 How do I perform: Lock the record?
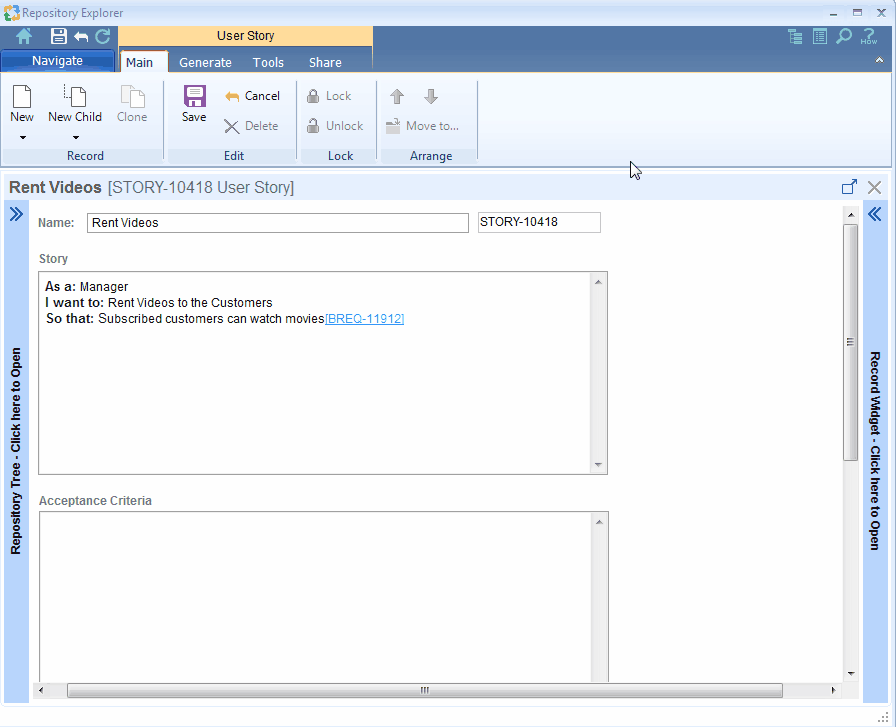[329, 96]
